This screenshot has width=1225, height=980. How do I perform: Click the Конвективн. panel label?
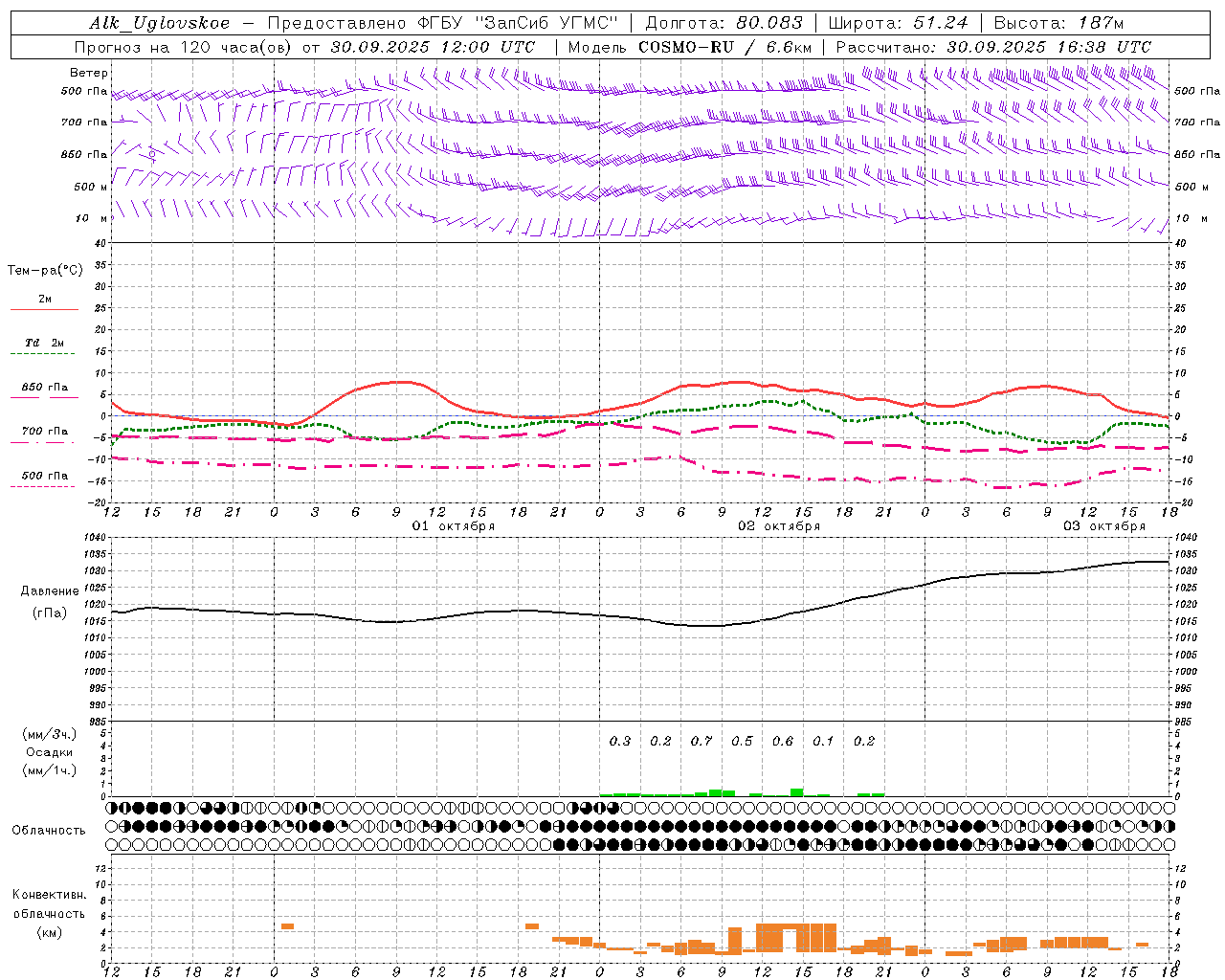point(49,895)
